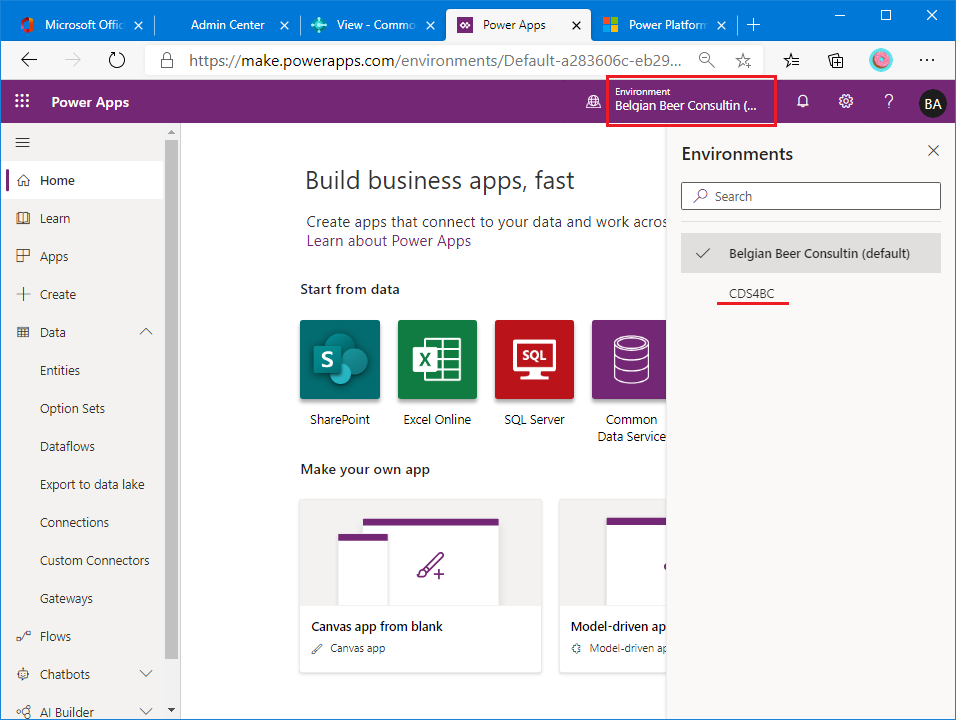Open the Environment picker in header

691,101
